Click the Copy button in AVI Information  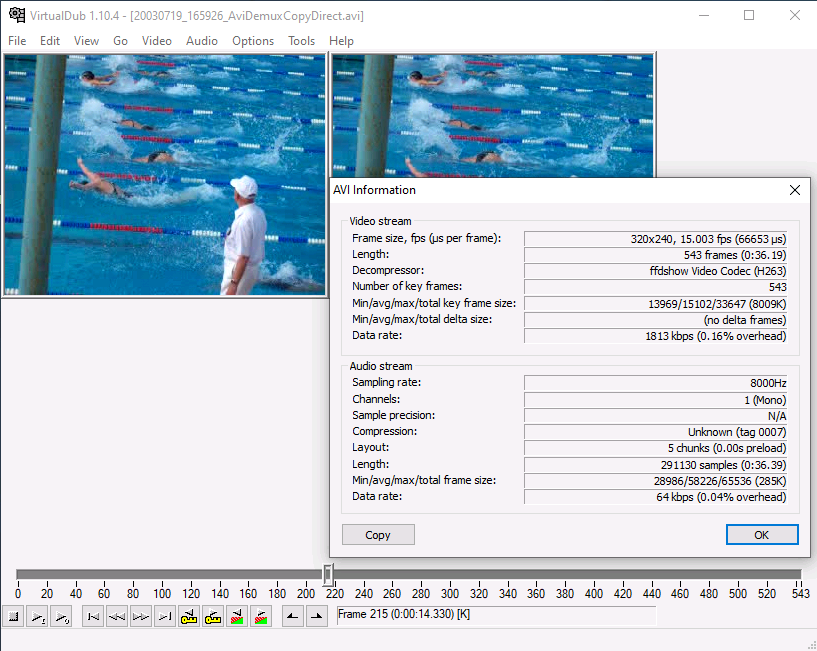(378, 535)
